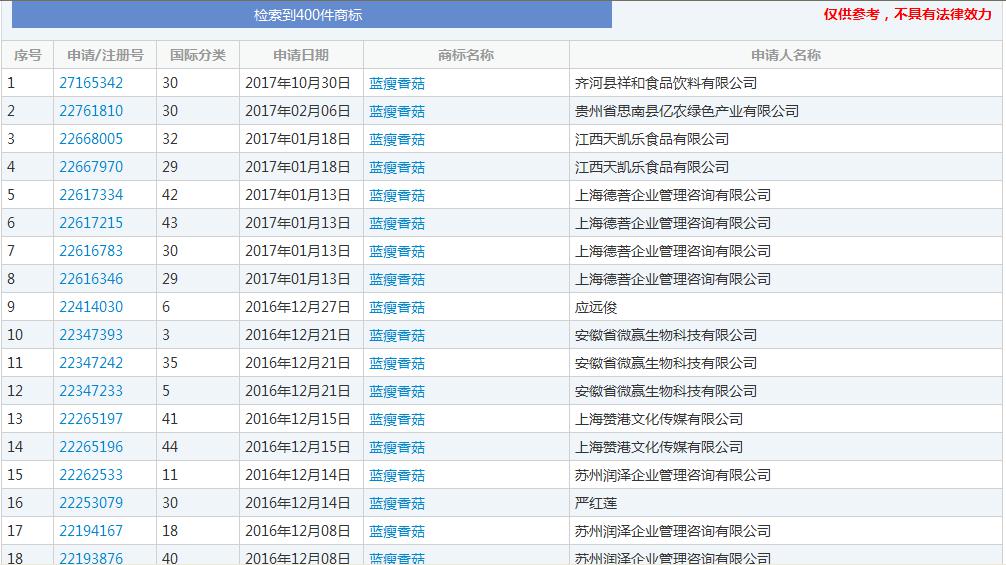Image resolution: width=1006 pixels, height=565 pixels.
Task: Click the 申请/注册号 column header
Action: 105,55
